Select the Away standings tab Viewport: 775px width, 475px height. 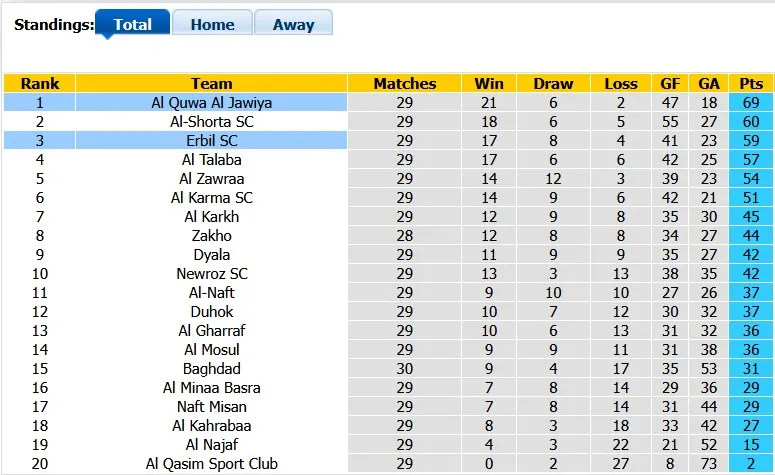(293, 25)
